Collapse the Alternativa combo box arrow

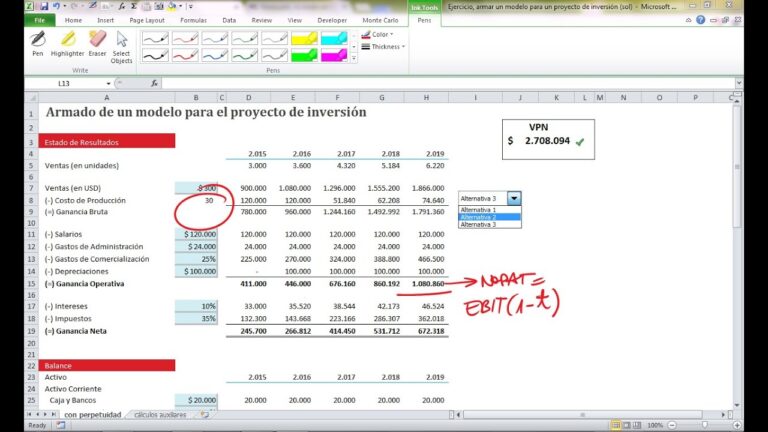pyautogui.click(x=514, y=198)
